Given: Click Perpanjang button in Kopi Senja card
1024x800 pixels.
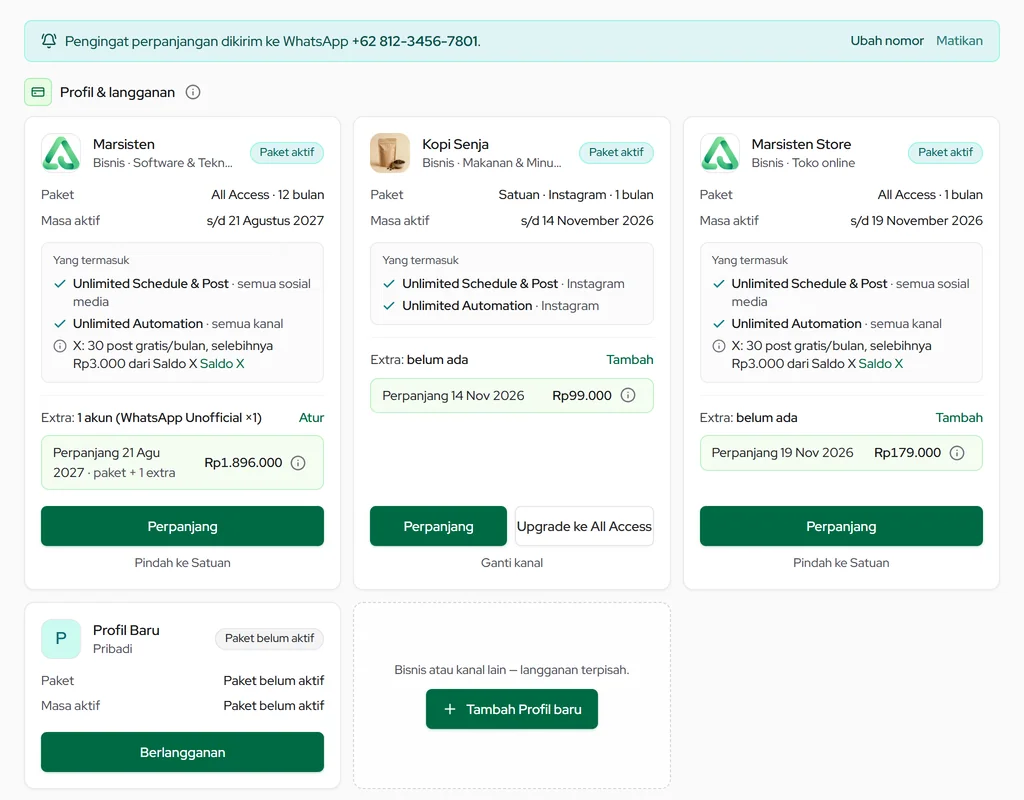Looking at the screenshot, I should tap(438, 526).
